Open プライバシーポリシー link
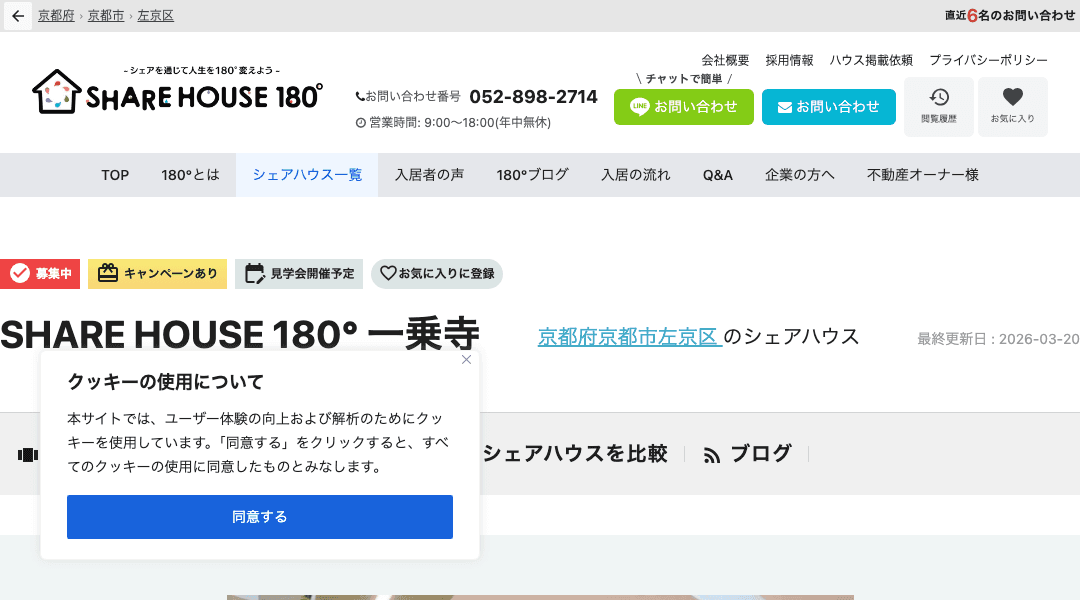The height and width of the screenshot is (600, 1080). tap(988, 61)
